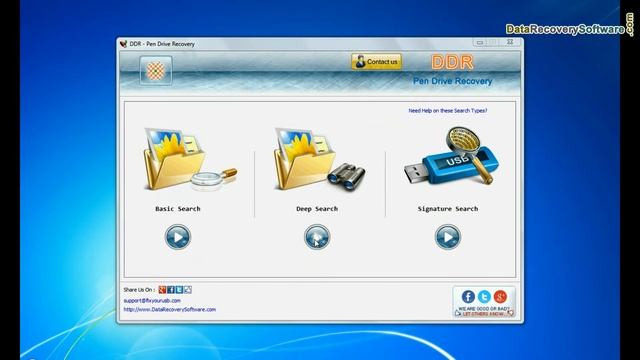This screenshot has width=640, height=360.
Task: Click round Facebook icon in feedback box
Action: (x=468, y=296)
